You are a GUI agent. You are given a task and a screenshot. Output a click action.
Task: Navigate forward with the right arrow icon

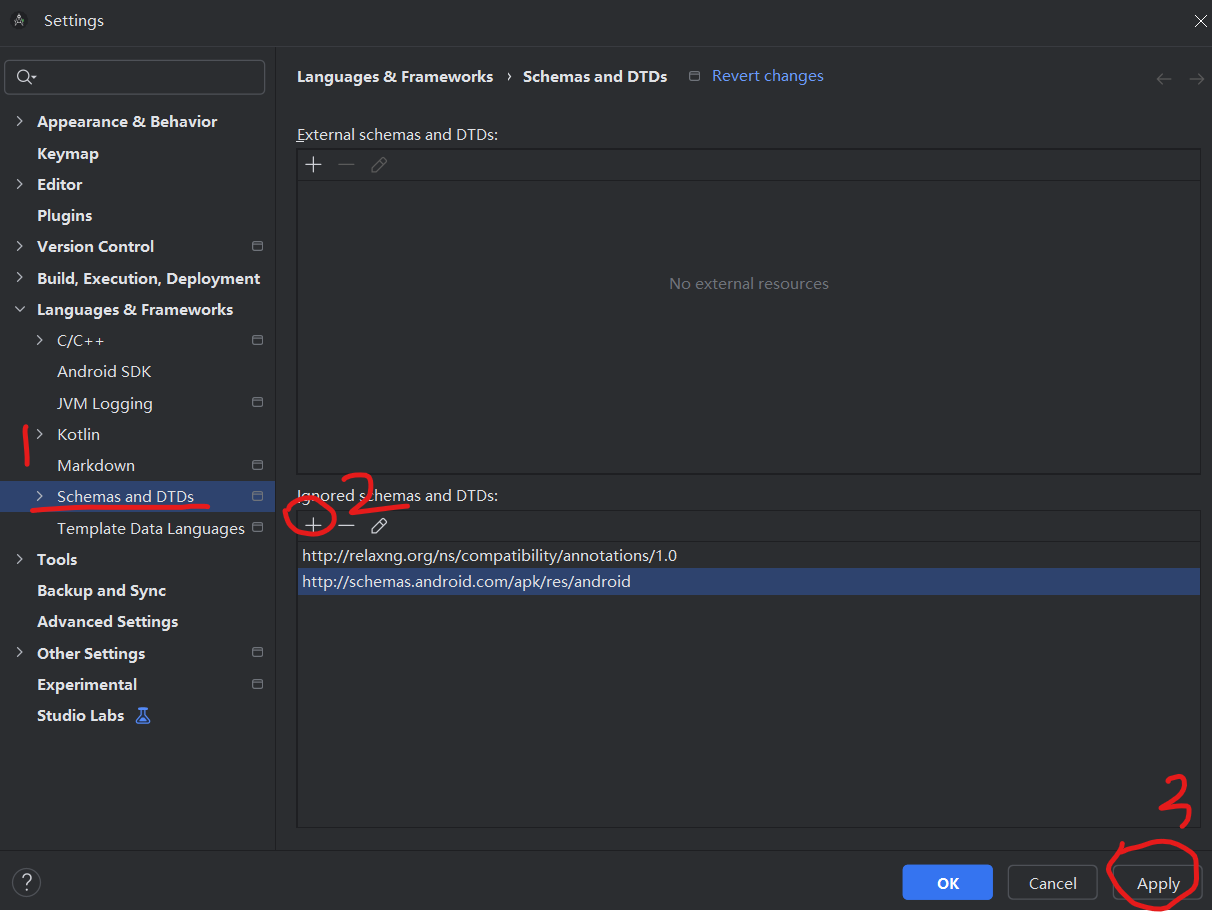pyautogui.click(x=1197, y=78)
